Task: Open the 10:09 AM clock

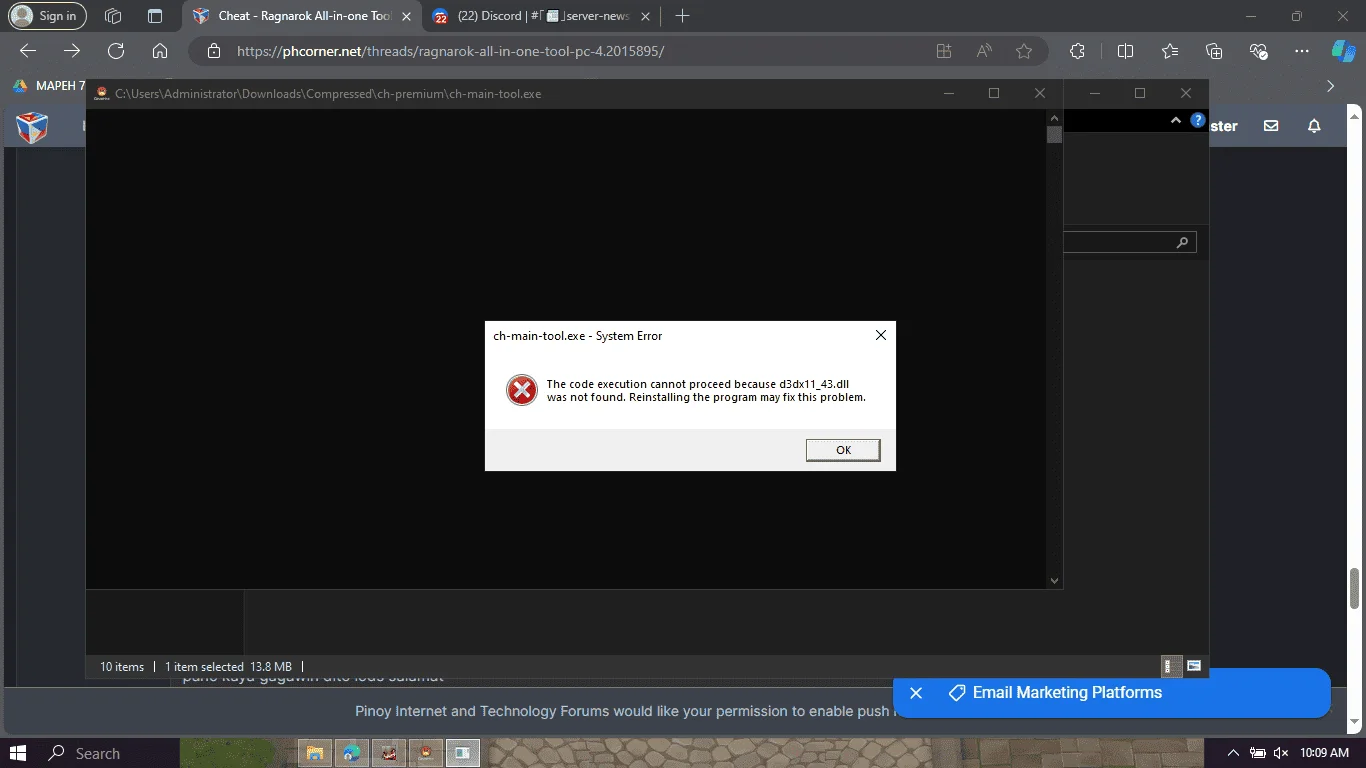Action: pos(1325,753)
